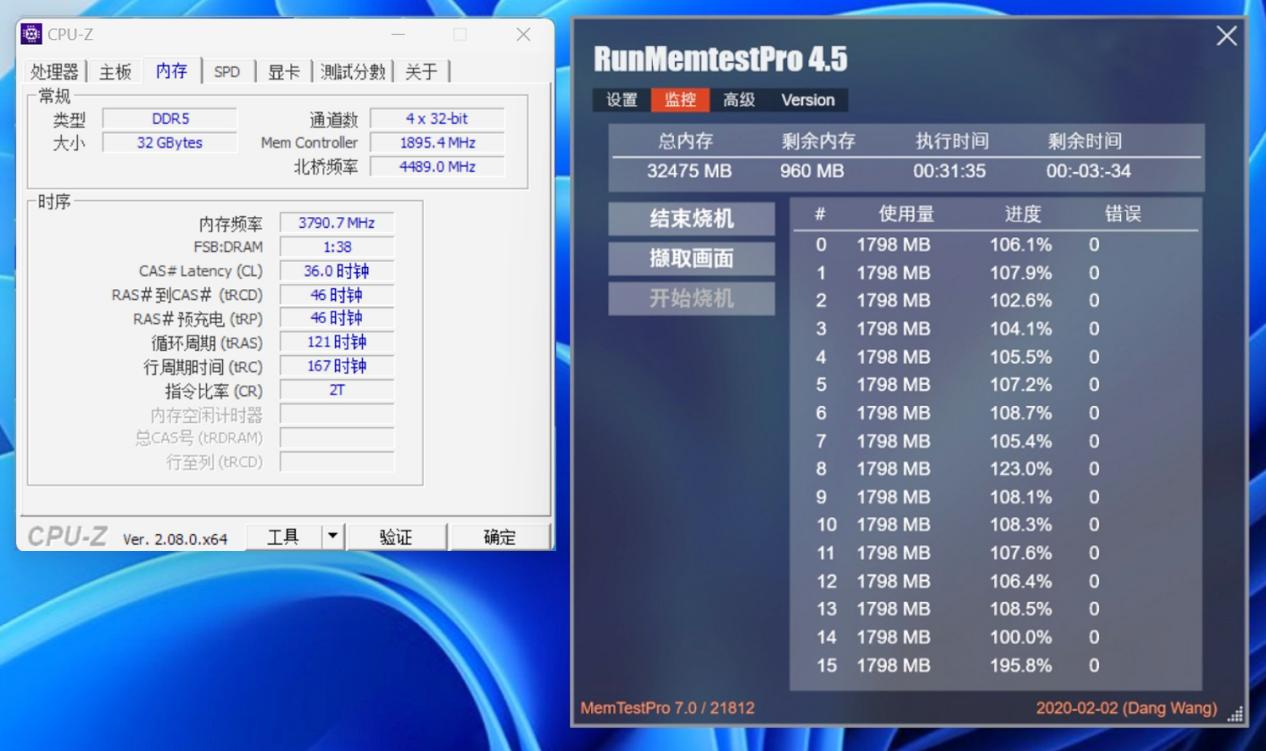Click the 撷取画面 button

(691, 259)
